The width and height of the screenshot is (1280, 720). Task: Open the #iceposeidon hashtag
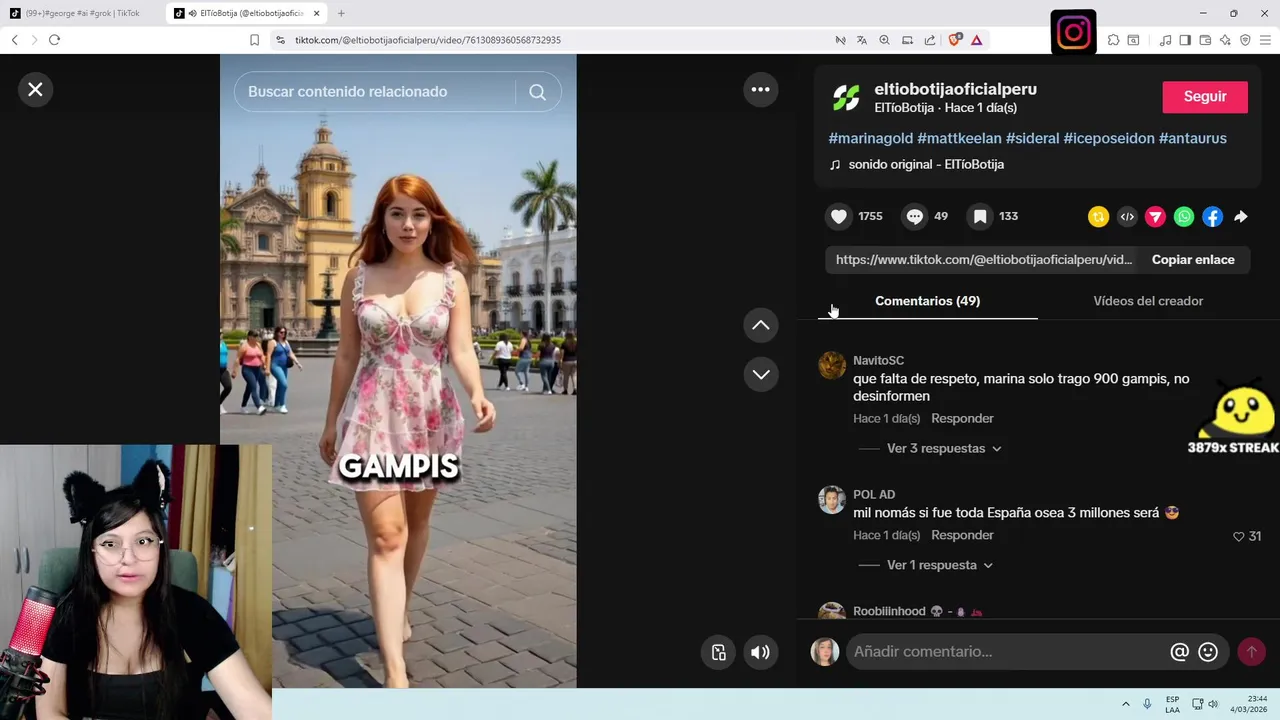(x=1109, y=138)
